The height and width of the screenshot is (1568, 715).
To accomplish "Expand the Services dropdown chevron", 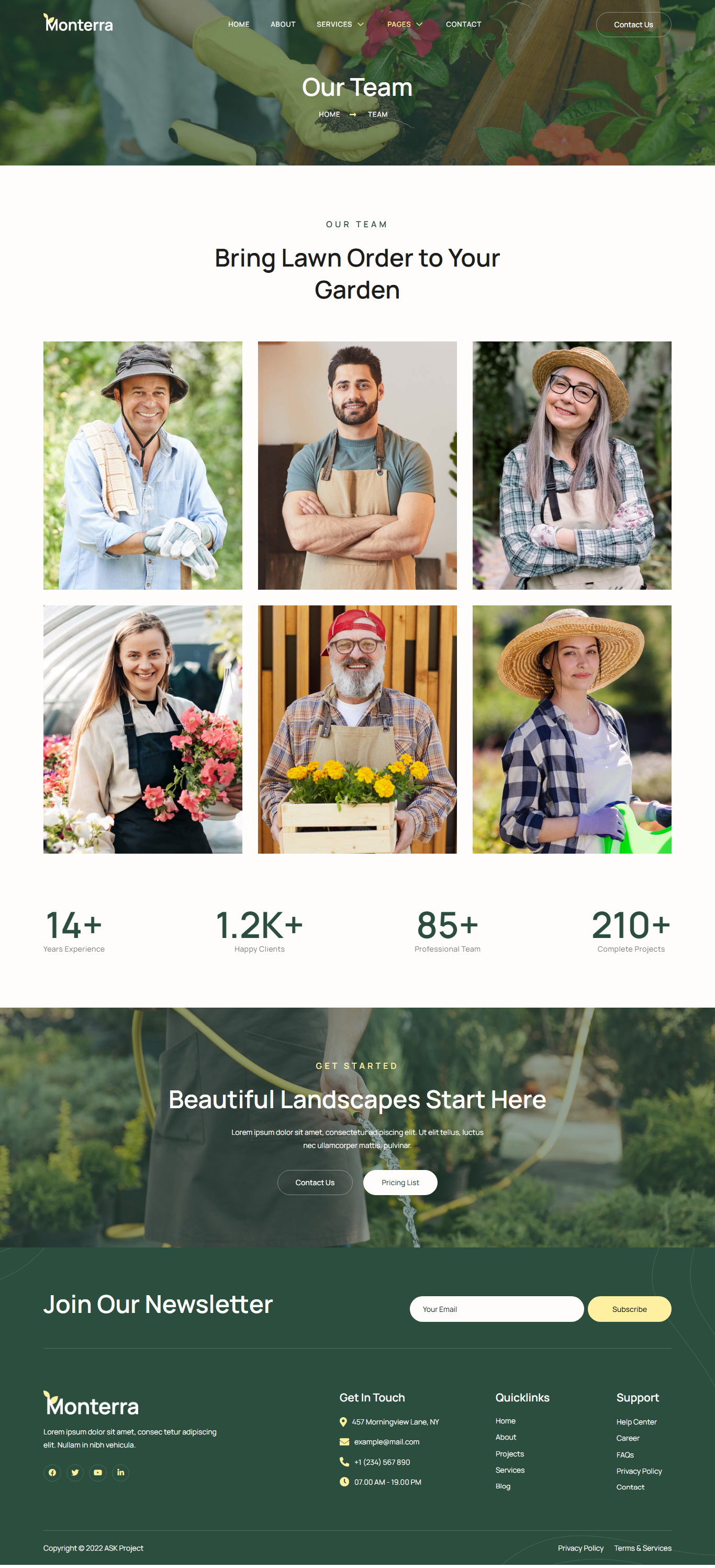I will (360, 24).
